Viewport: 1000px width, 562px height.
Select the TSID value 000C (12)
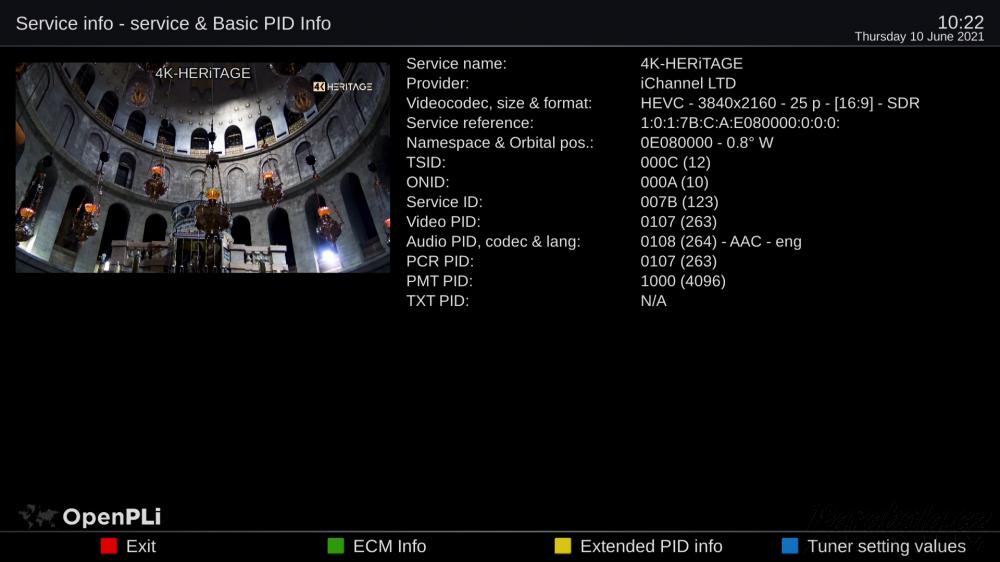coord(675,163)
